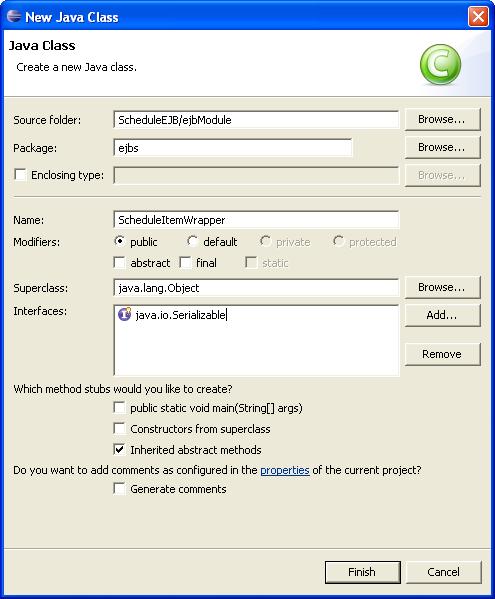Check Constructors from superclass option

pyautogui.click(x=120, y=428)
